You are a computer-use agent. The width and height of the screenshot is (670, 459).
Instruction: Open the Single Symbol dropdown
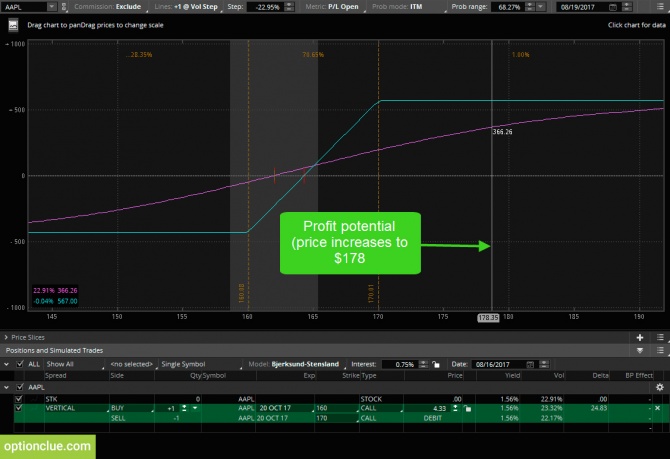click(201, 364)
